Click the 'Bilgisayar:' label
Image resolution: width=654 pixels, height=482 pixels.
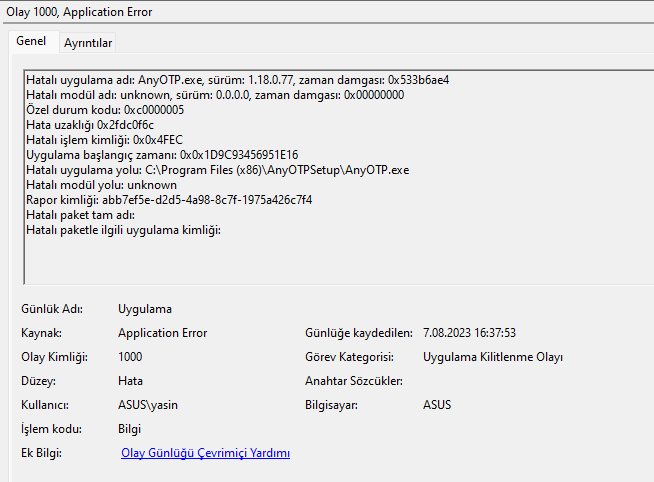point(331,405)
